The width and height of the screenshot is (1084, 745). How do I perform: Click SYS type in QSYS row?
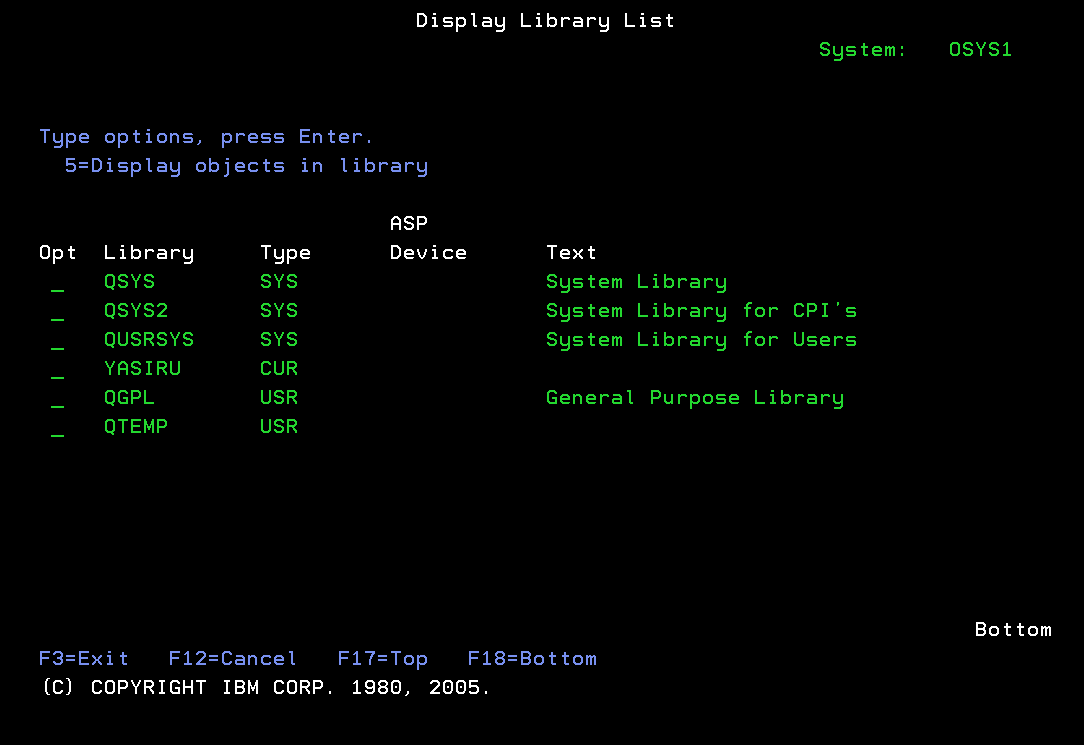(279, 282)
